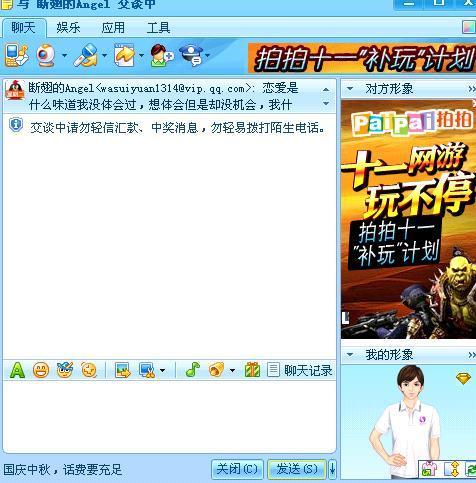Click inside the message input box
This screenshot has height=483, width=476.
pos(169,417)
